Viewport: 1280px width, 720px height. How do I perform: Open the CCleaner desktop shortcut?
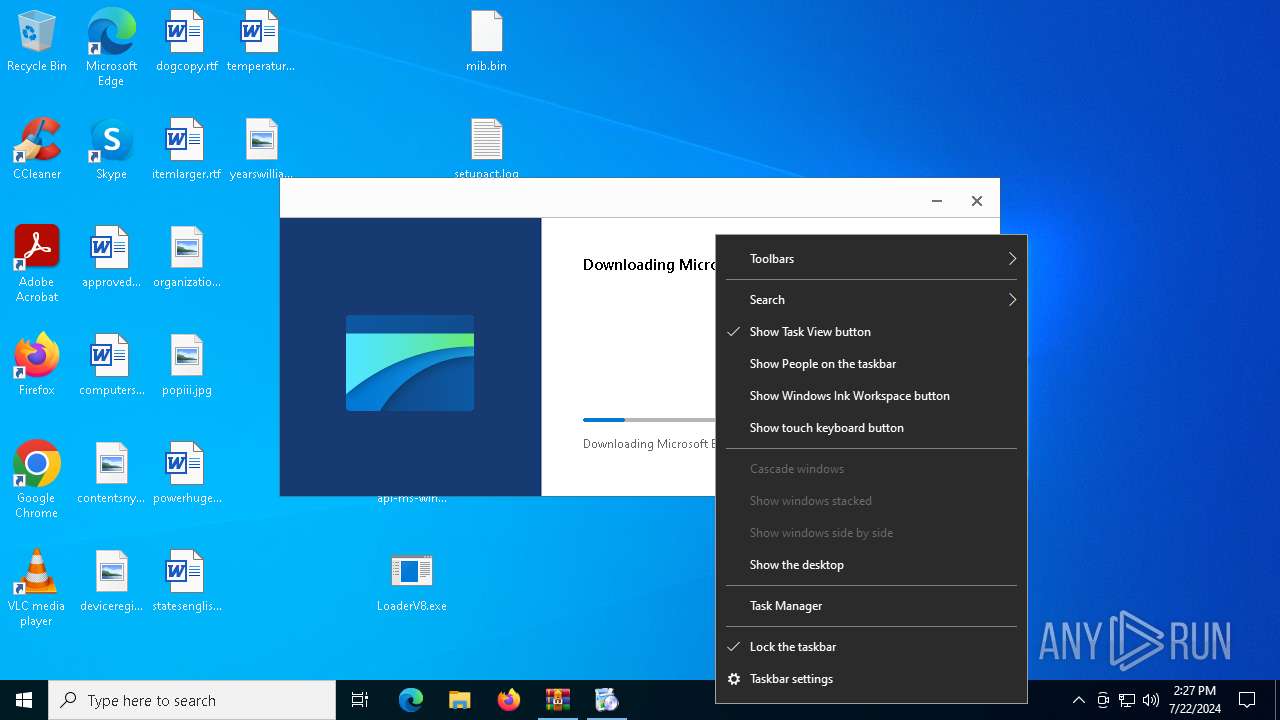coord(37,150)
